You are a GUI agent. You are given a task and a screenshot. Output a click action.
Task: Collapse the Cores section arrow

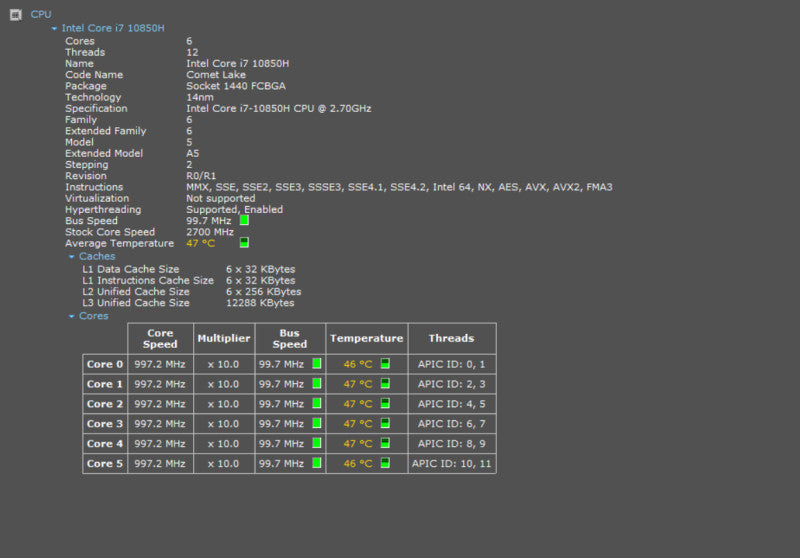[71, 316]
